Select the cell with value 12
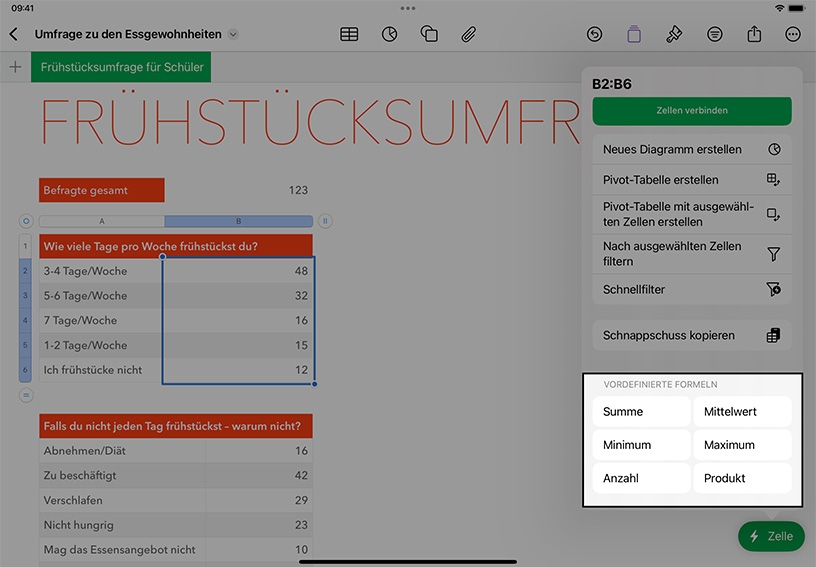 [238, 370]
